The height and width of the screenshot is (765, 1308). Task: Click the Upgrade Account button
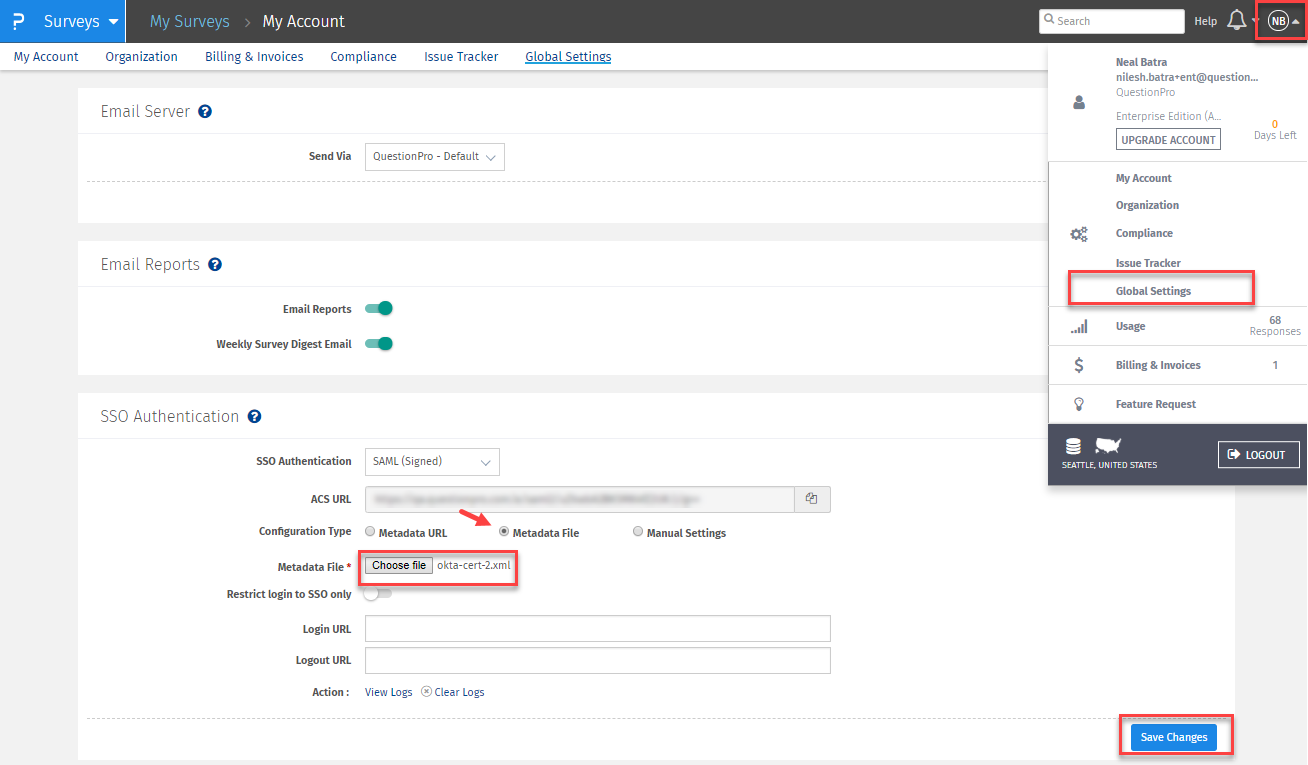coord(1168,140)
